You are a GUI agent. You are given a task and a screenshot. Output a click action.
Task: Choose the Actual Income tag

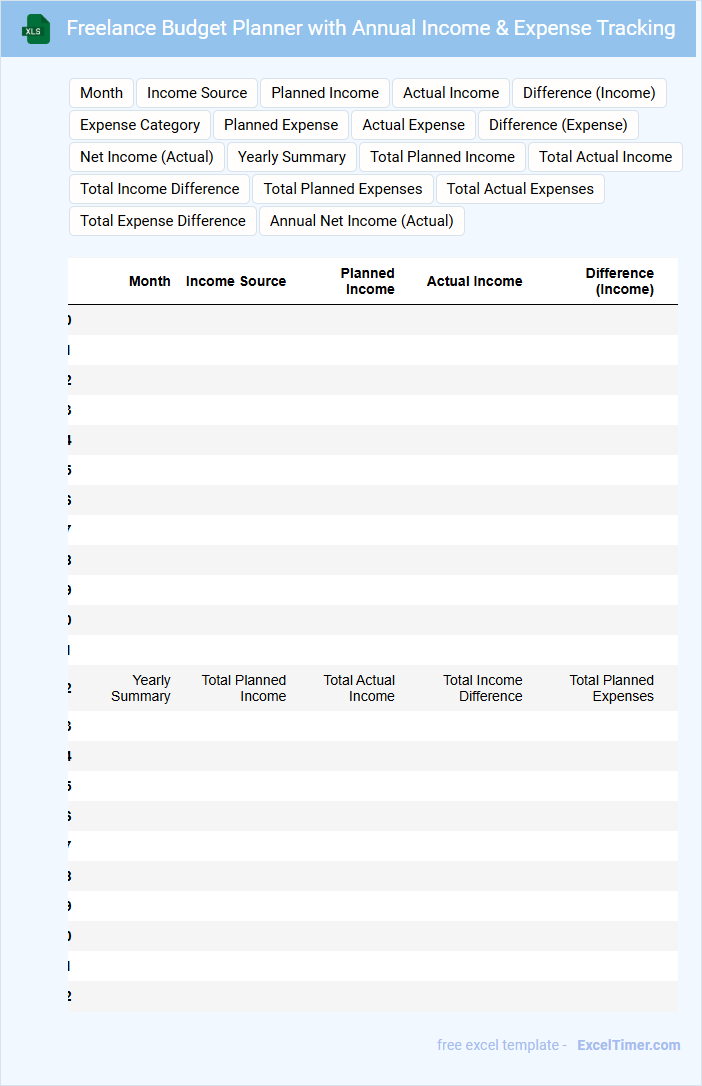click(x=451, y=93)
